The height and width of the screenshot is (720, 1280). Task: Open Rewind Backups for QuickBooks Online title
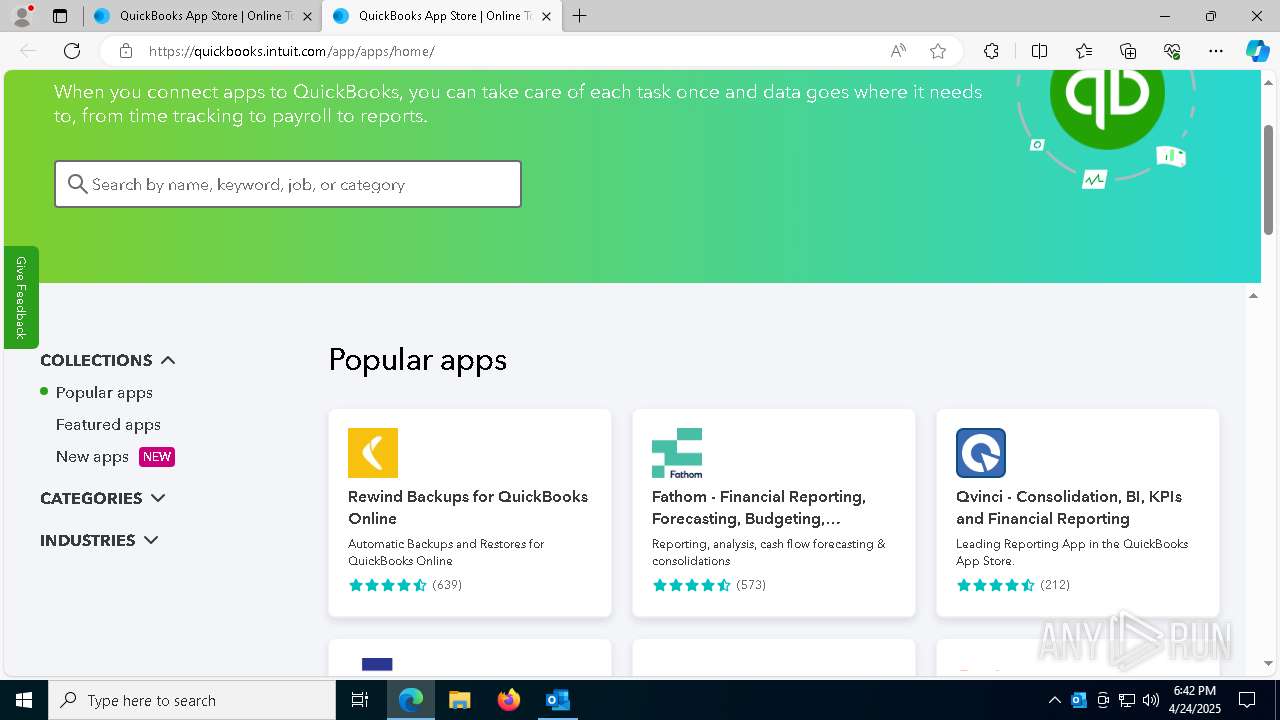(x=468, y=507)
